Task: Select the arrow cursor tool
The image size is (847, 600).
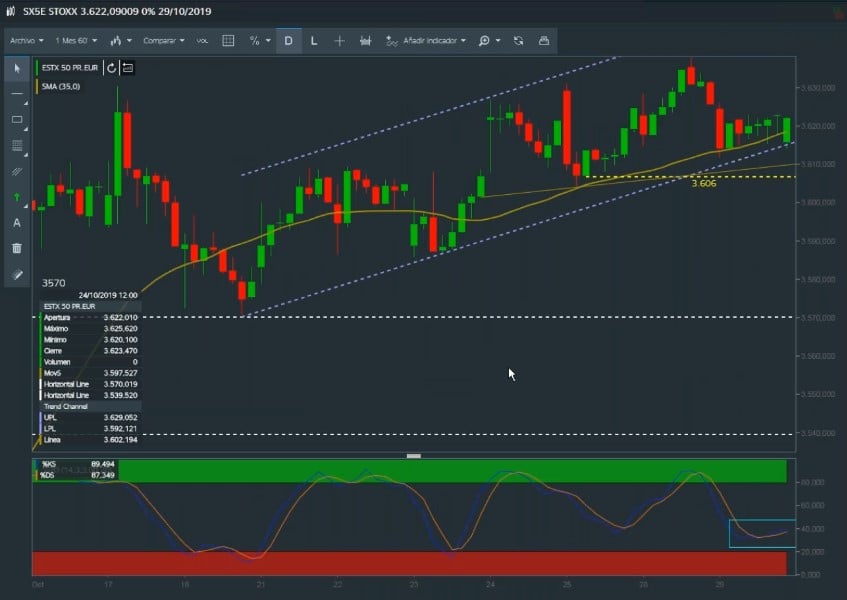Action: (17, 68)
